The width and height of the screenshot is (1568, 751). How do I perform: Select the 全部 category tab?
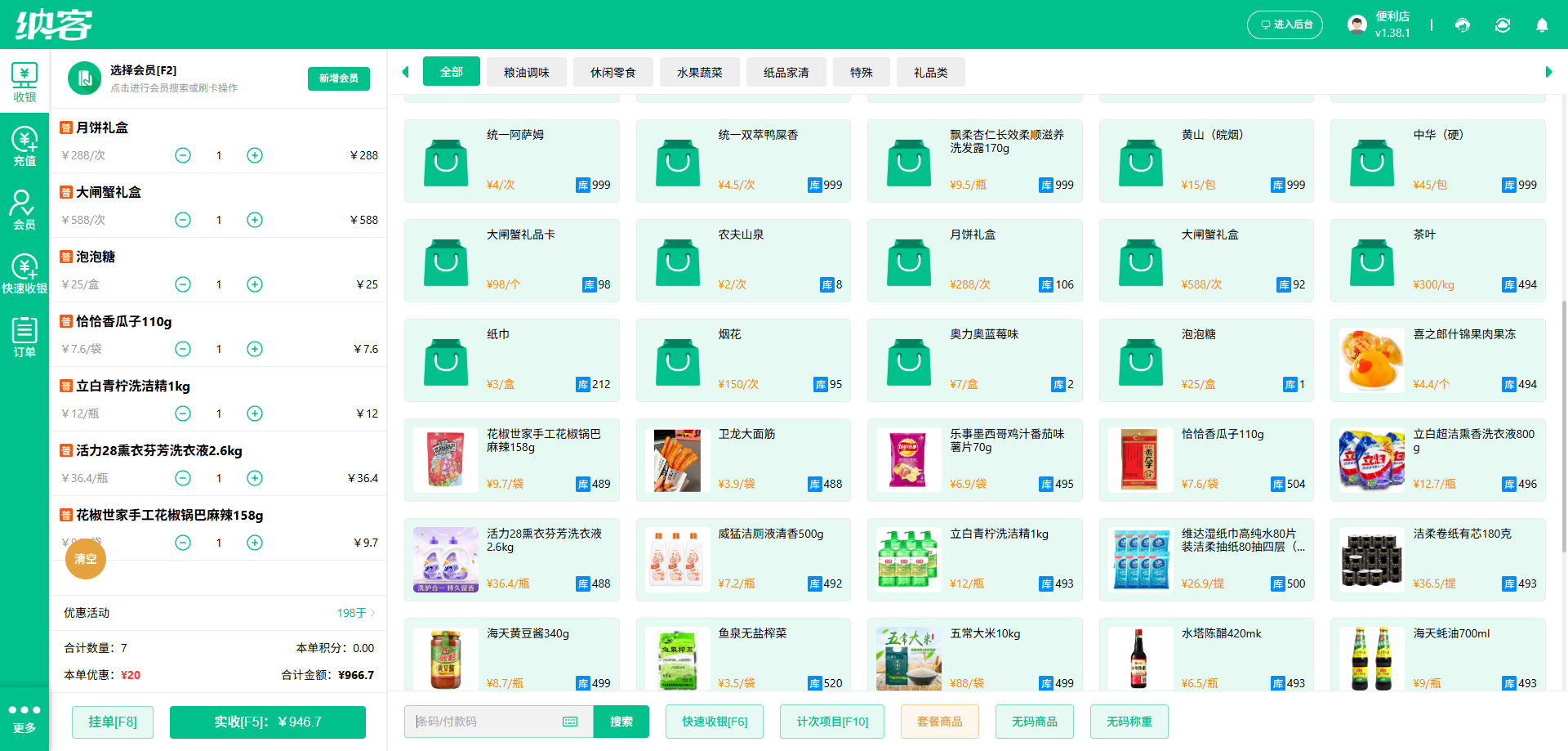452,72
